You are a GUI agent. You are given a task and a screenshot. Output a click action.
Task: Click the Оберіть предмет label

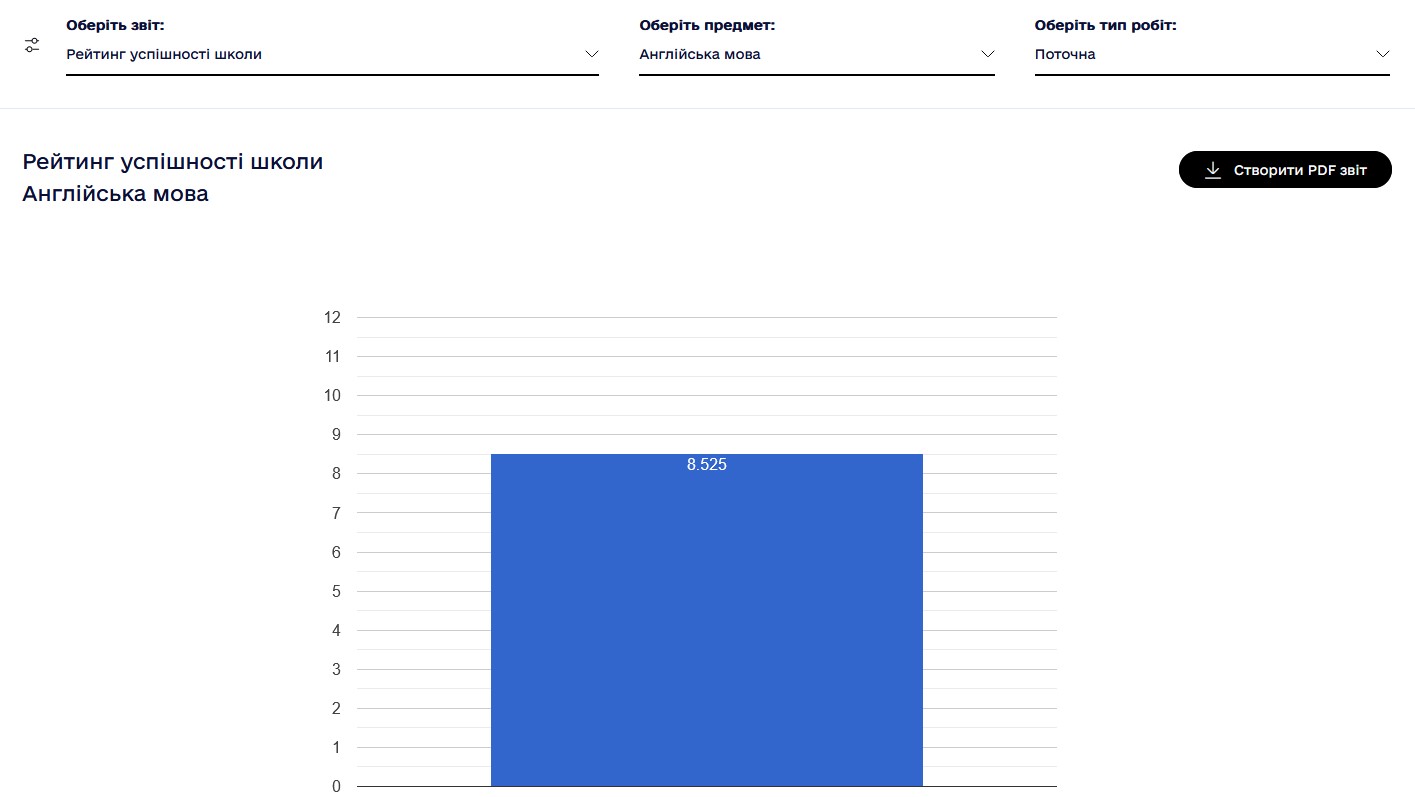point(707,25)
